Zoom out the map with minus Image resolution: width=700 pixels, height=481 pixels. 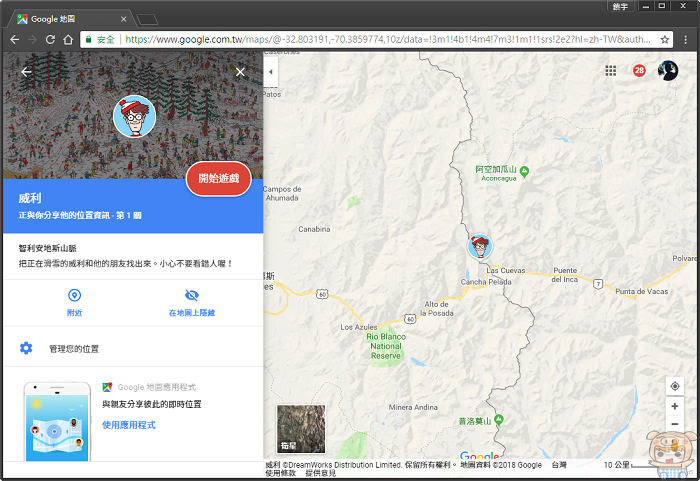coord(675,424)
